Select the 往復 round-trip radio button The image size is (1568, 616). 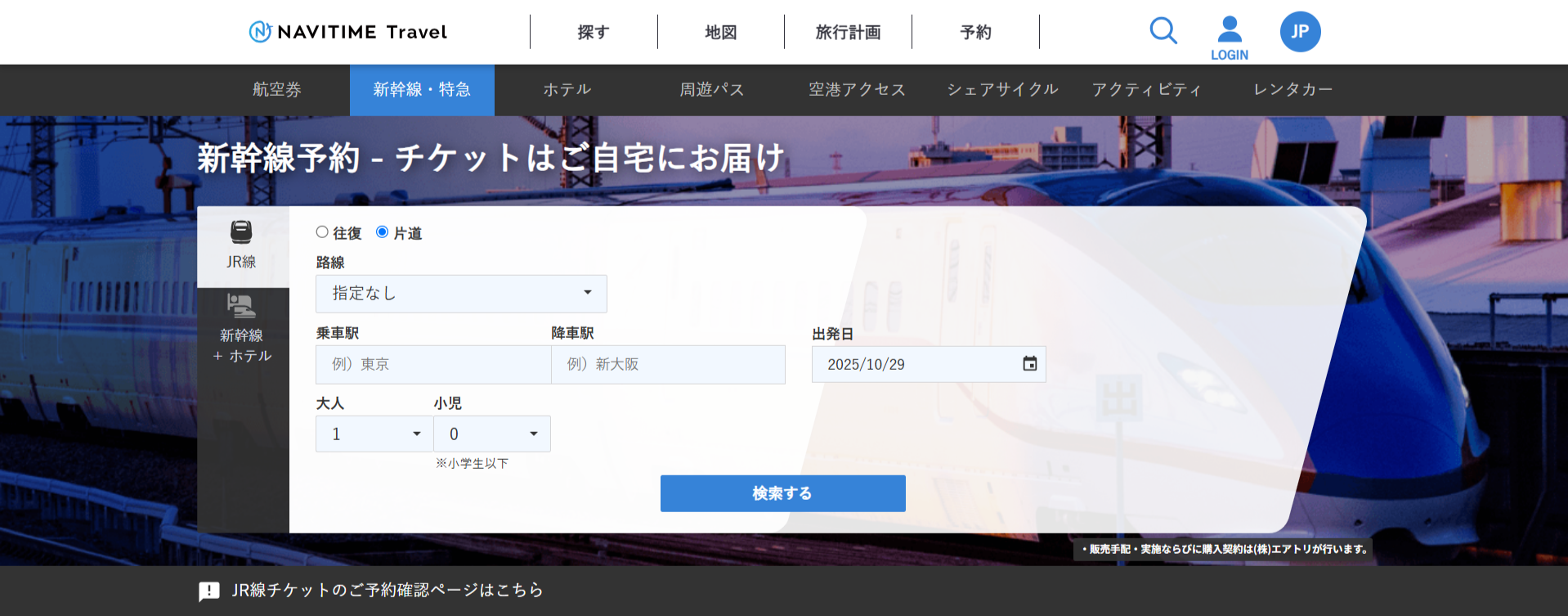pos(322,232)
